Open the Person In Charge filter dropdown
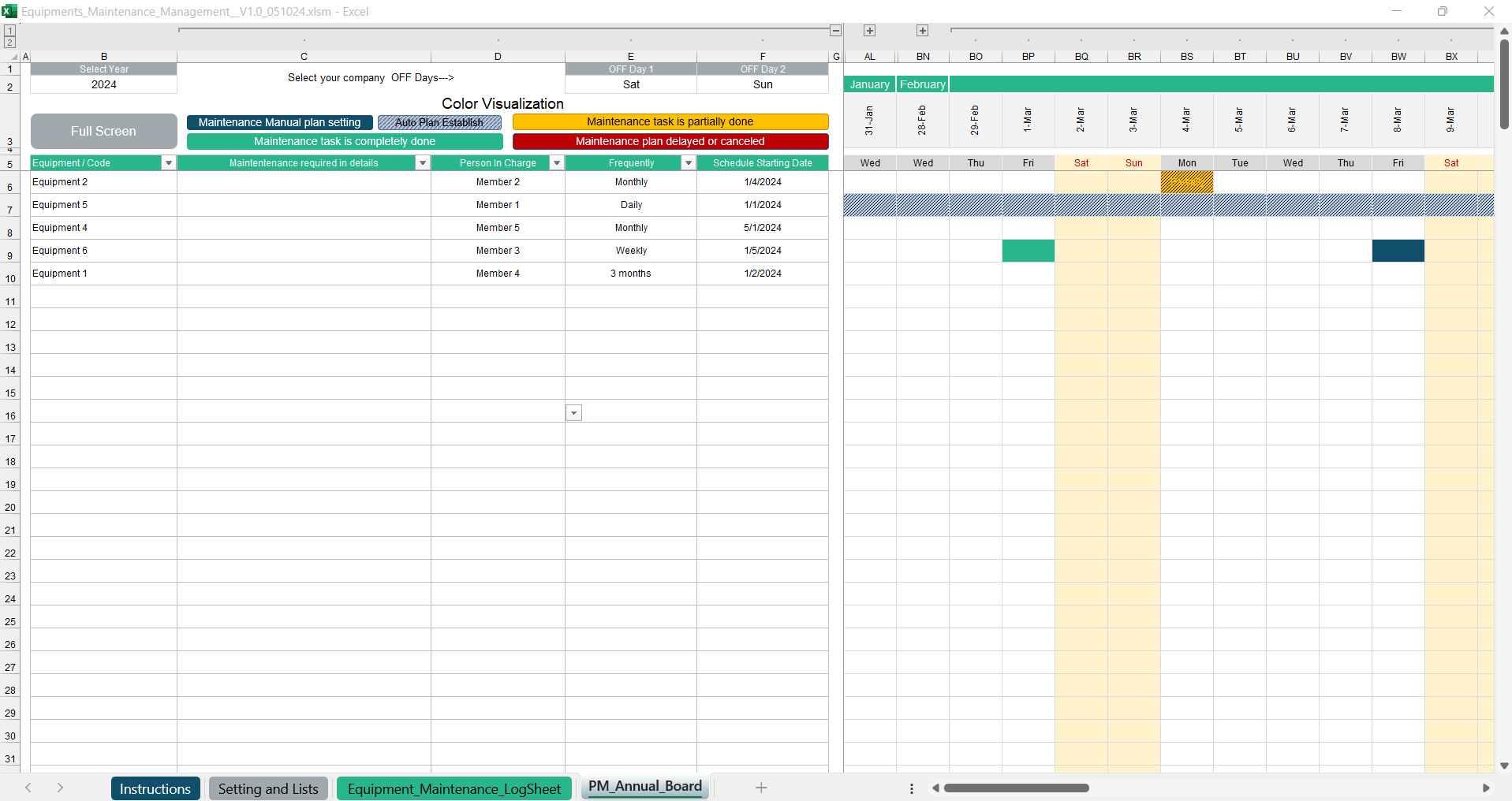This screenshot has width=1512, height=801. 556,163
